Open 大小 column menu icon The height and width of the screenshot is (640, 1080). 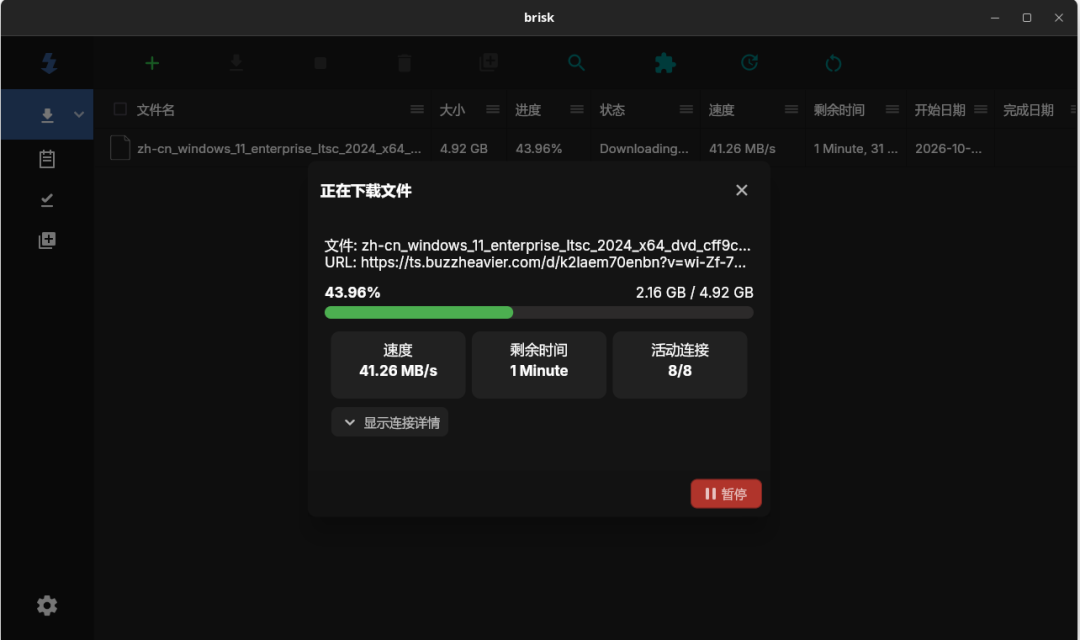[492, 109]
